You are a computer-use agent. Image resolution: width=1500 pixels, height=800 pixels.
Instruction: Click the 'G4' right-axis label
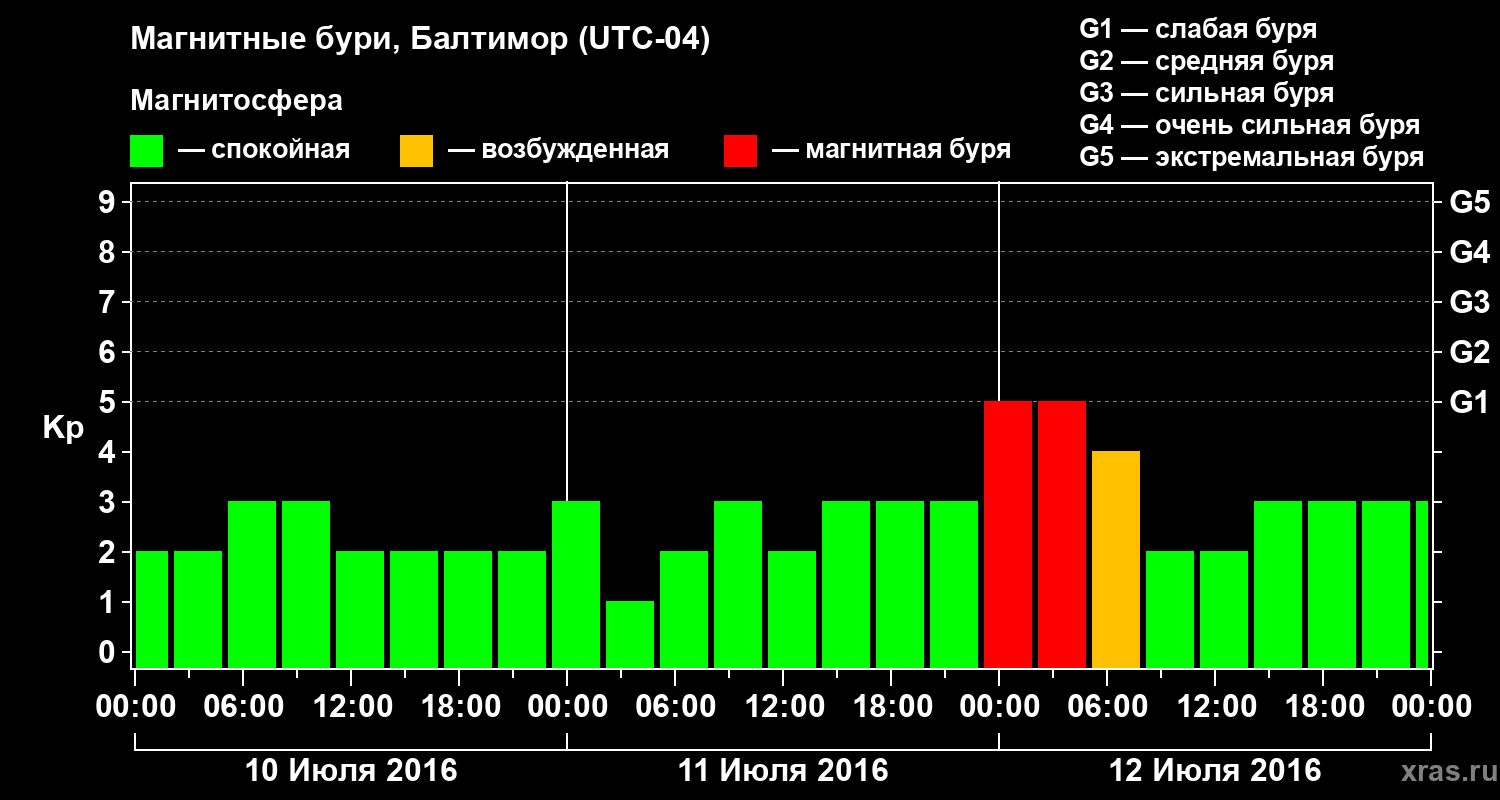coord(1469,252)
